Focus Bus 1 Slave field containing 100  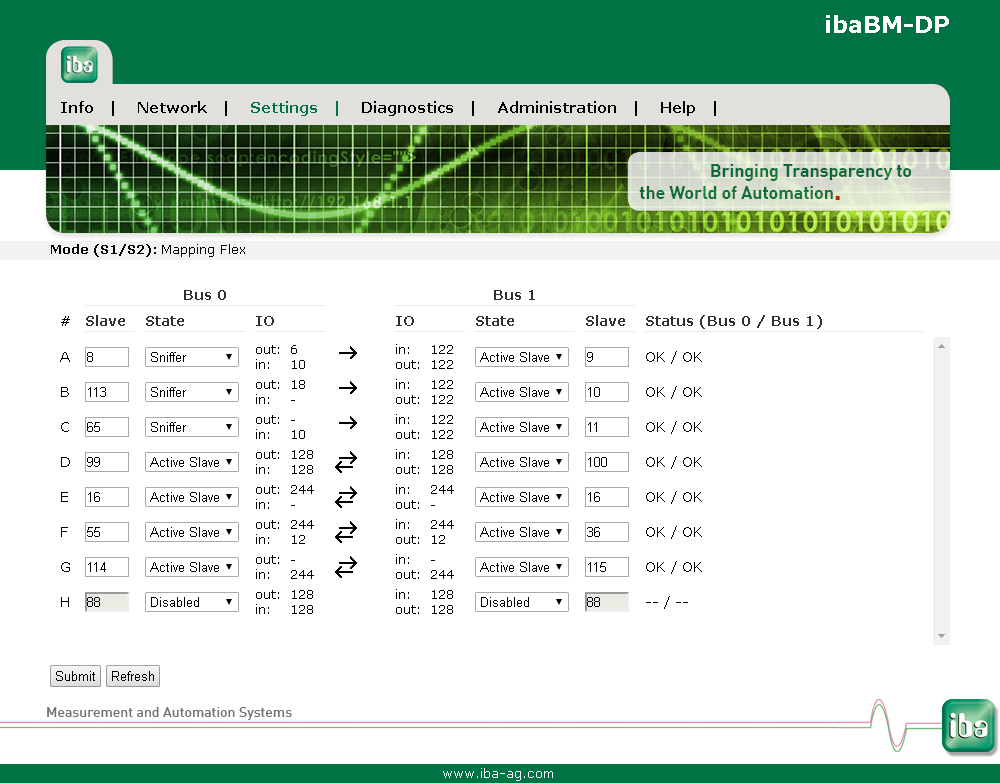(606, 462)
